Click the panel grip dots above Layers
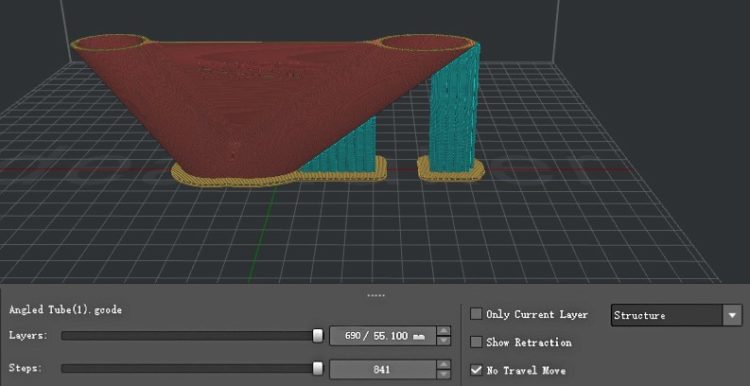Viewport: 750px width, 386px height. (375, 296)
